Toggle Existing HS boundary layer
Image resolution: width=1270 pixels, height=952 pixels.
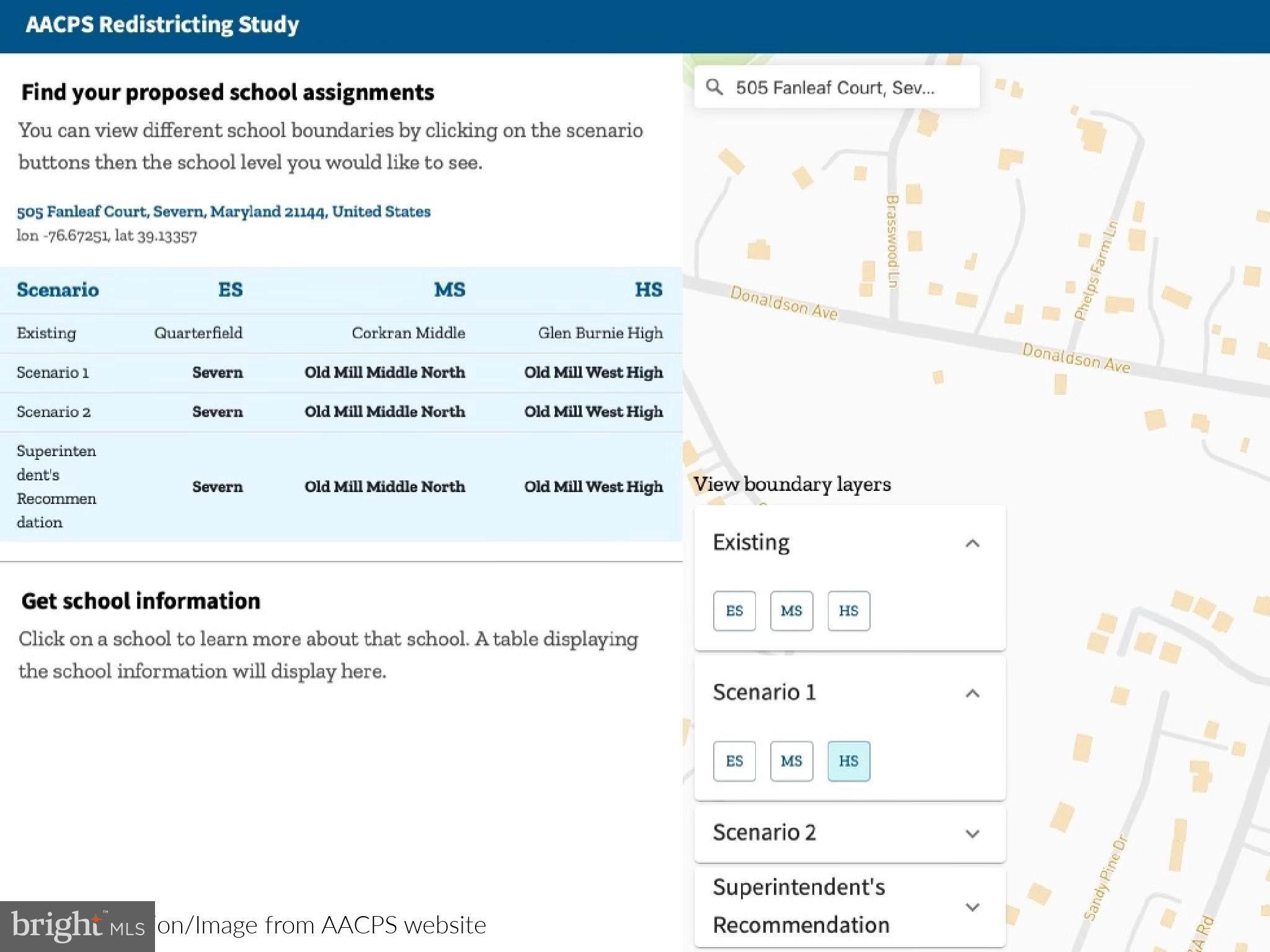(848, 611)
